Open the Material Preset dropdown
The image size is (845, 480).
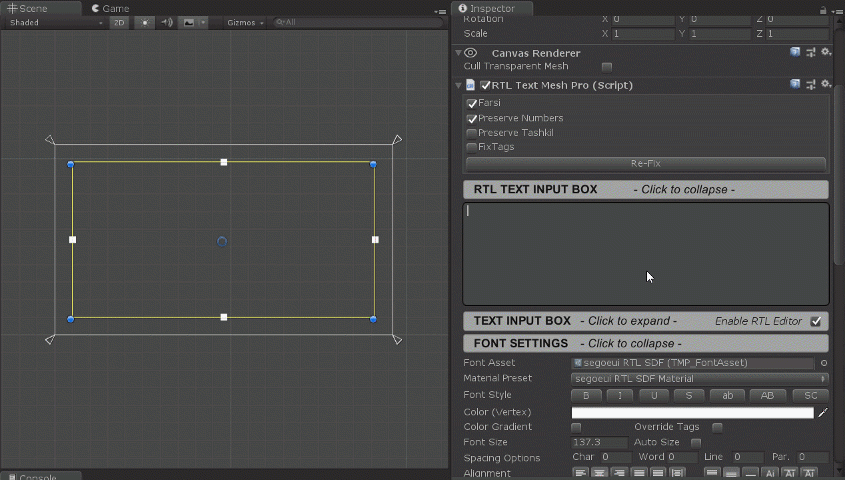click(x=699, y=379)
